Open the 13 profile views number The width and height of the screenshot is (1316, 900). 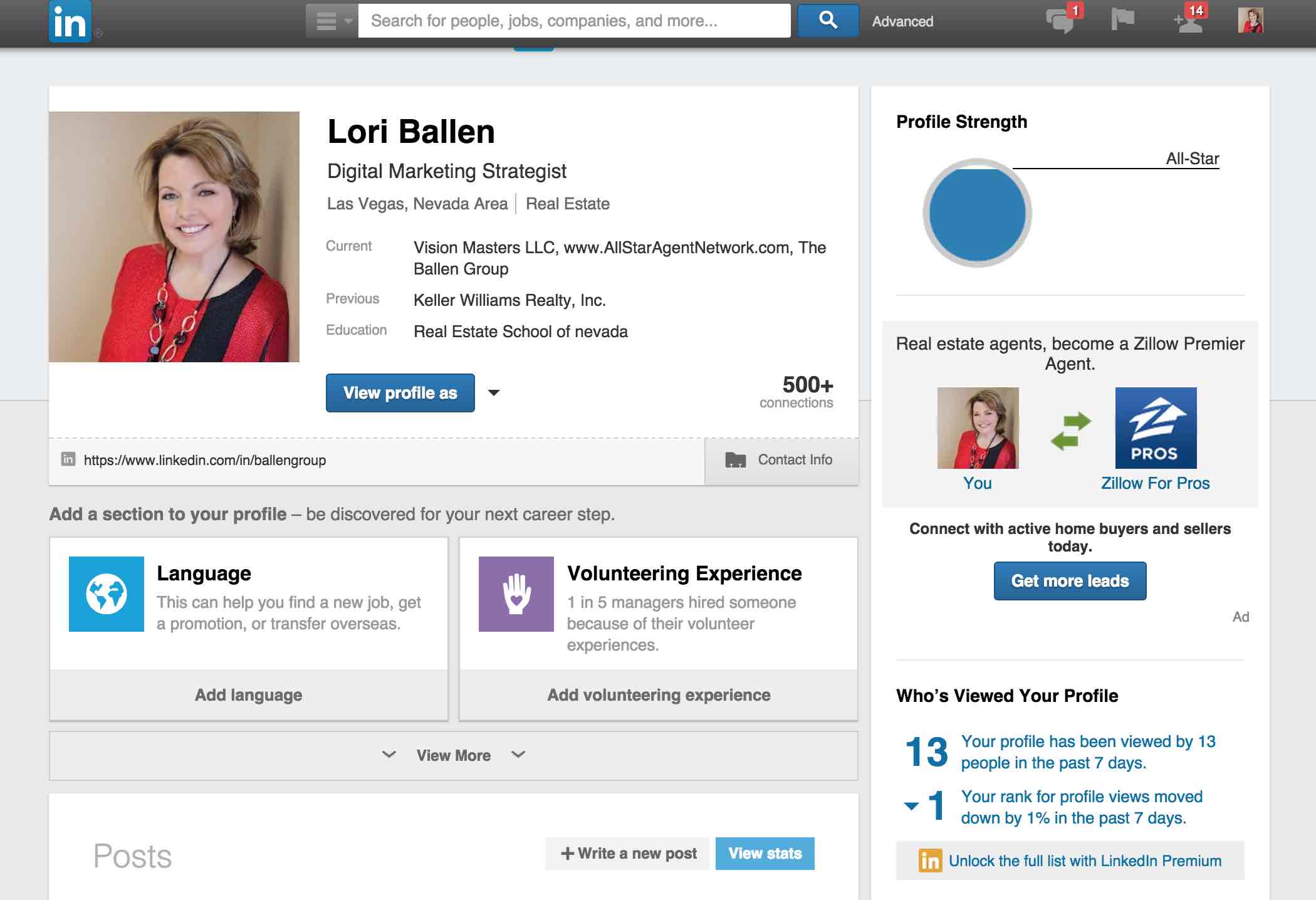tap(927, 752)
